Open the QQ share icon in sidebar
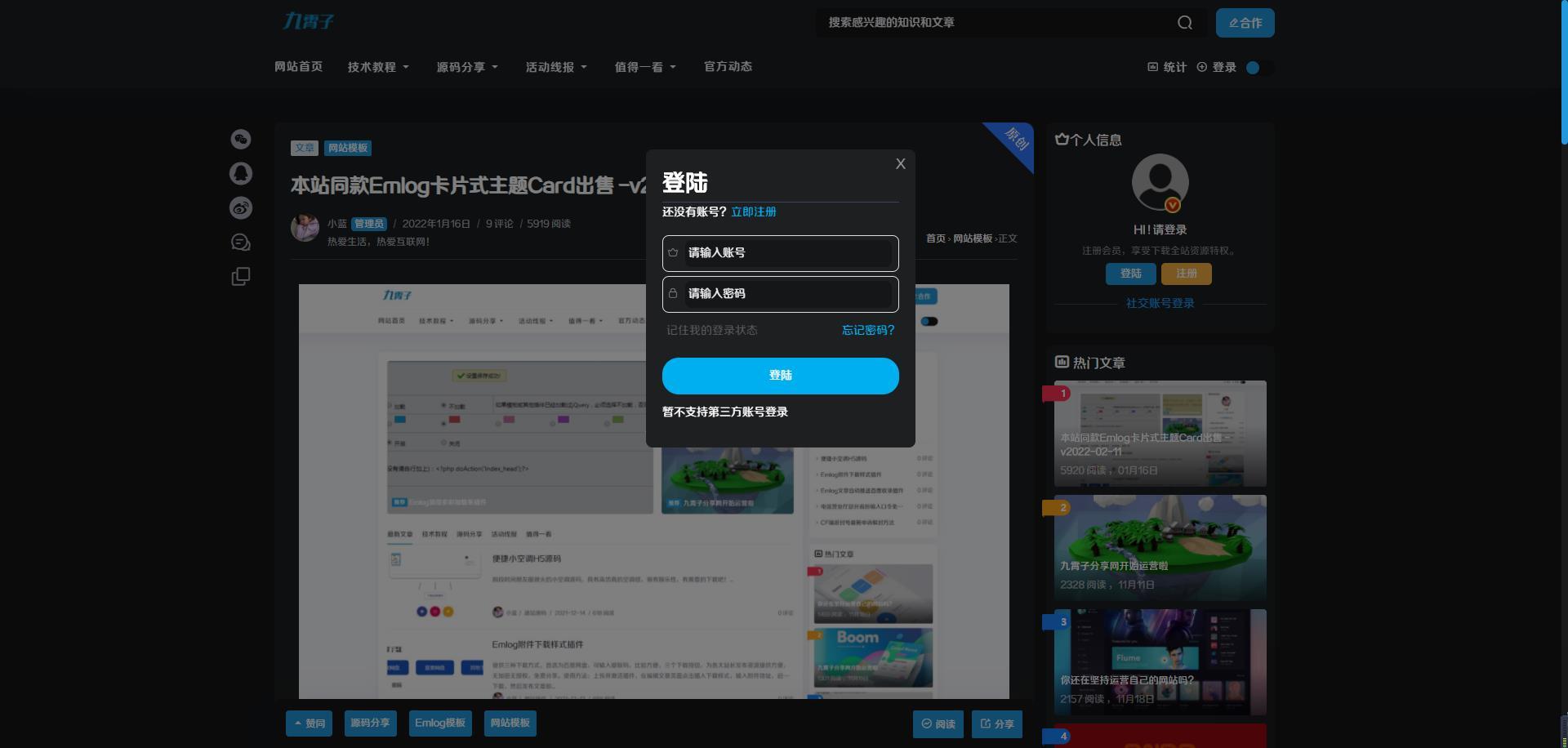Image resolution: width=1568 pixels, height=748 pixels. [x=240, y=174]
